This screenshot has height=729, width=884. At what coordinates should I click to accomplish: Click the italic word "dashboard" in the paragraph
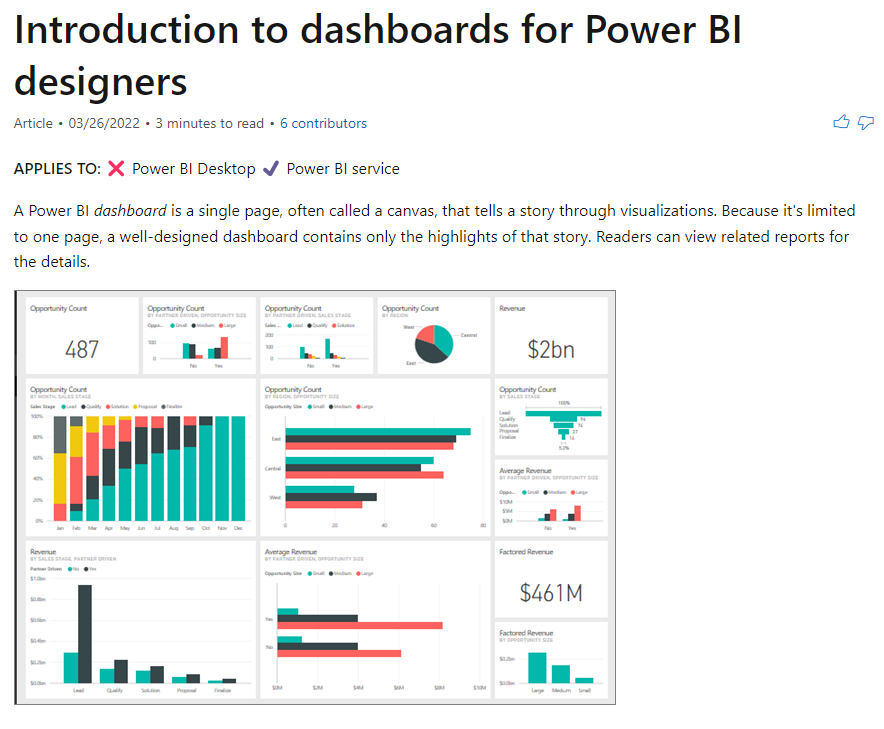(130, 211)
